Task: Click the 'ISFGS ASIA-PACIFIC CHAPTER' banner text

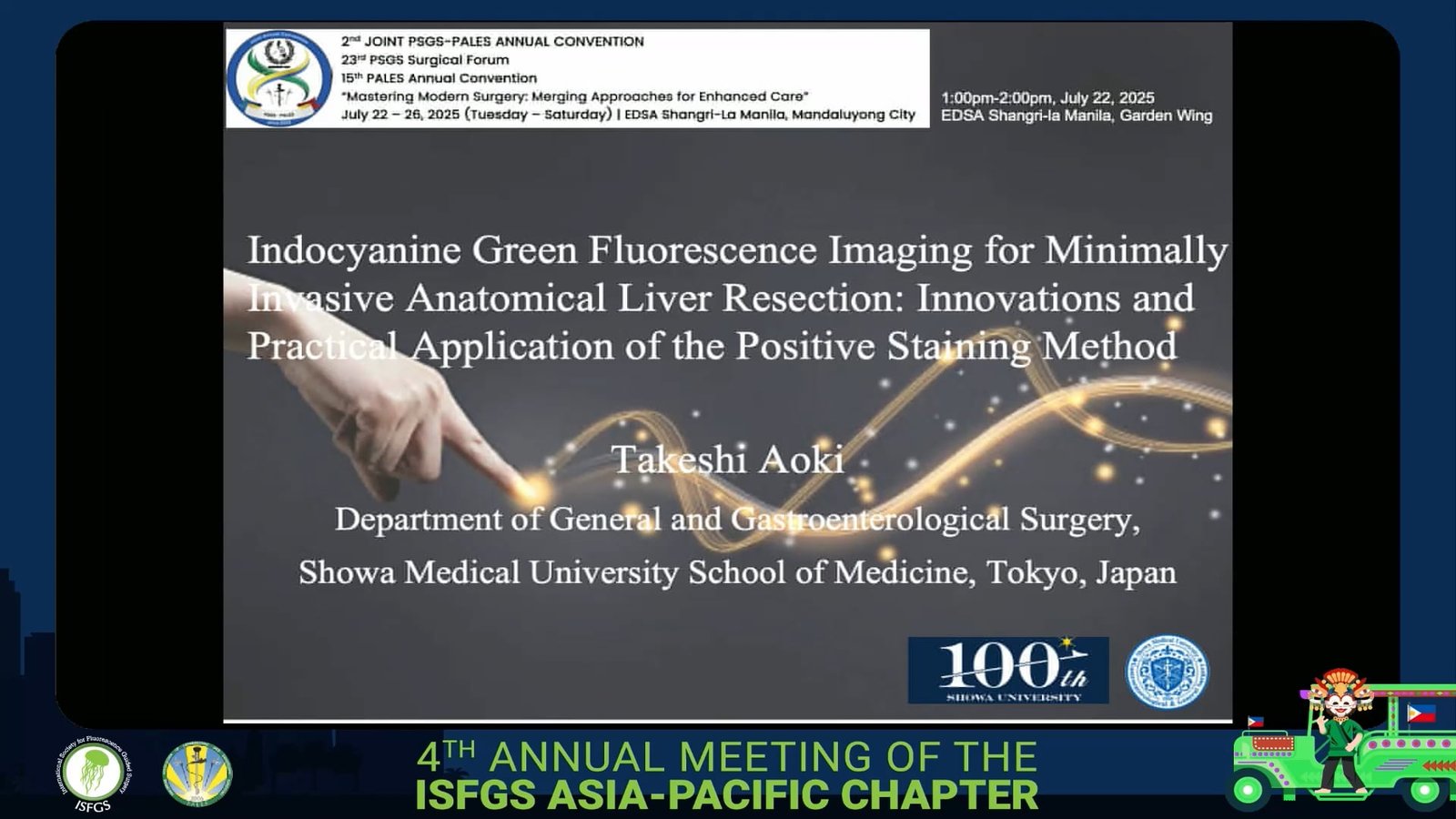Action: point(726,794)
